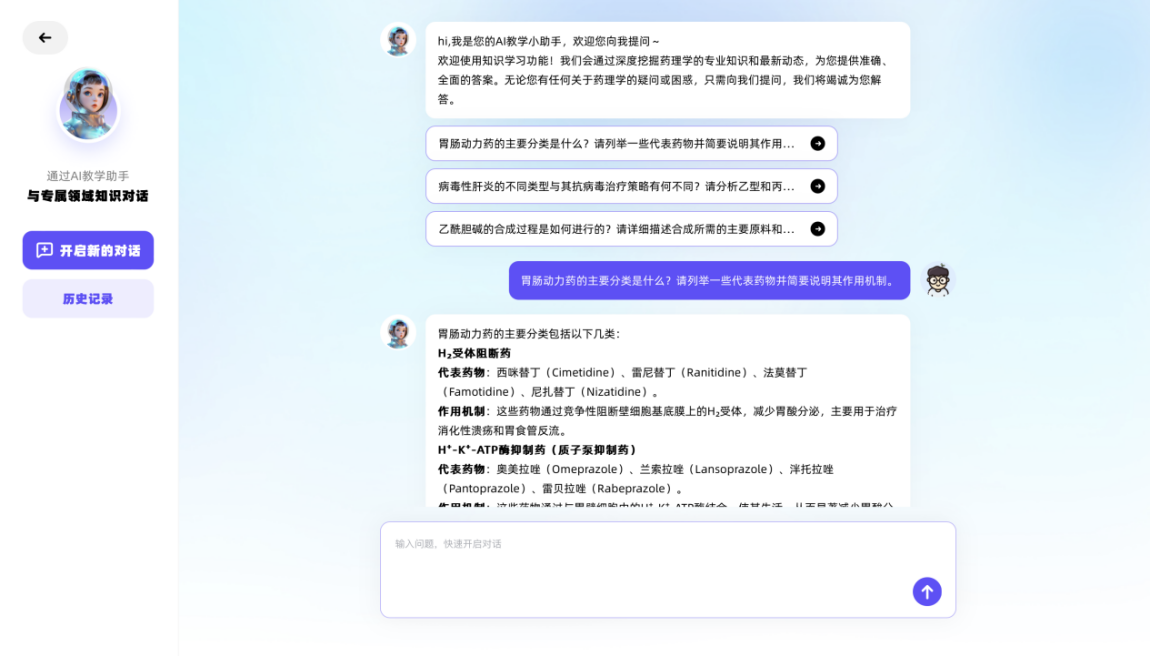This screenshot has width=1150, height=656.
Task: Click the user avatar with glasses
Action: (x=937, y=280)
